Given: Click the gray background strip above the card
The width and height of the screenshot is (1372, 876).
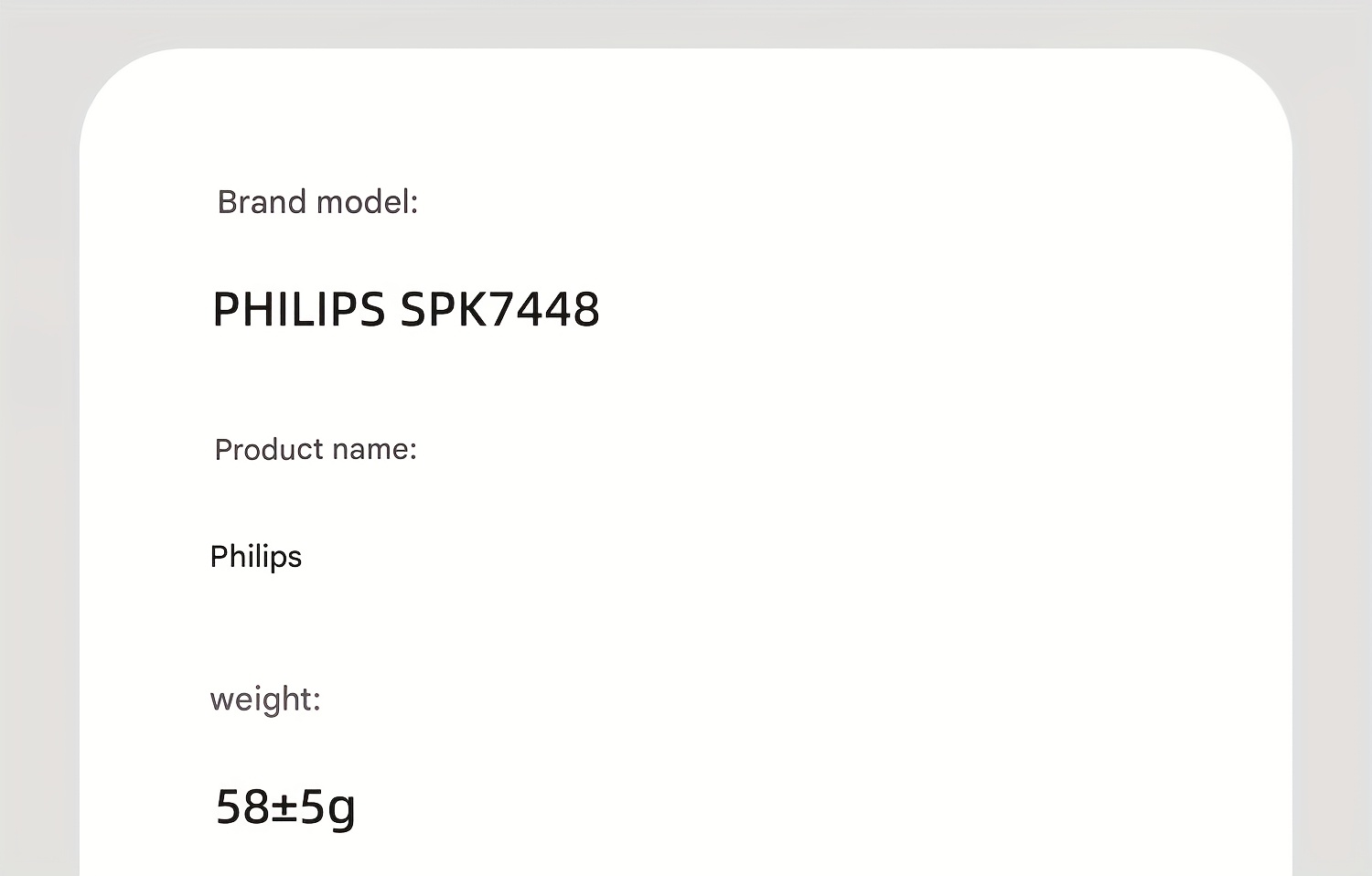Looking at the screenshot, I should [686, 23].
